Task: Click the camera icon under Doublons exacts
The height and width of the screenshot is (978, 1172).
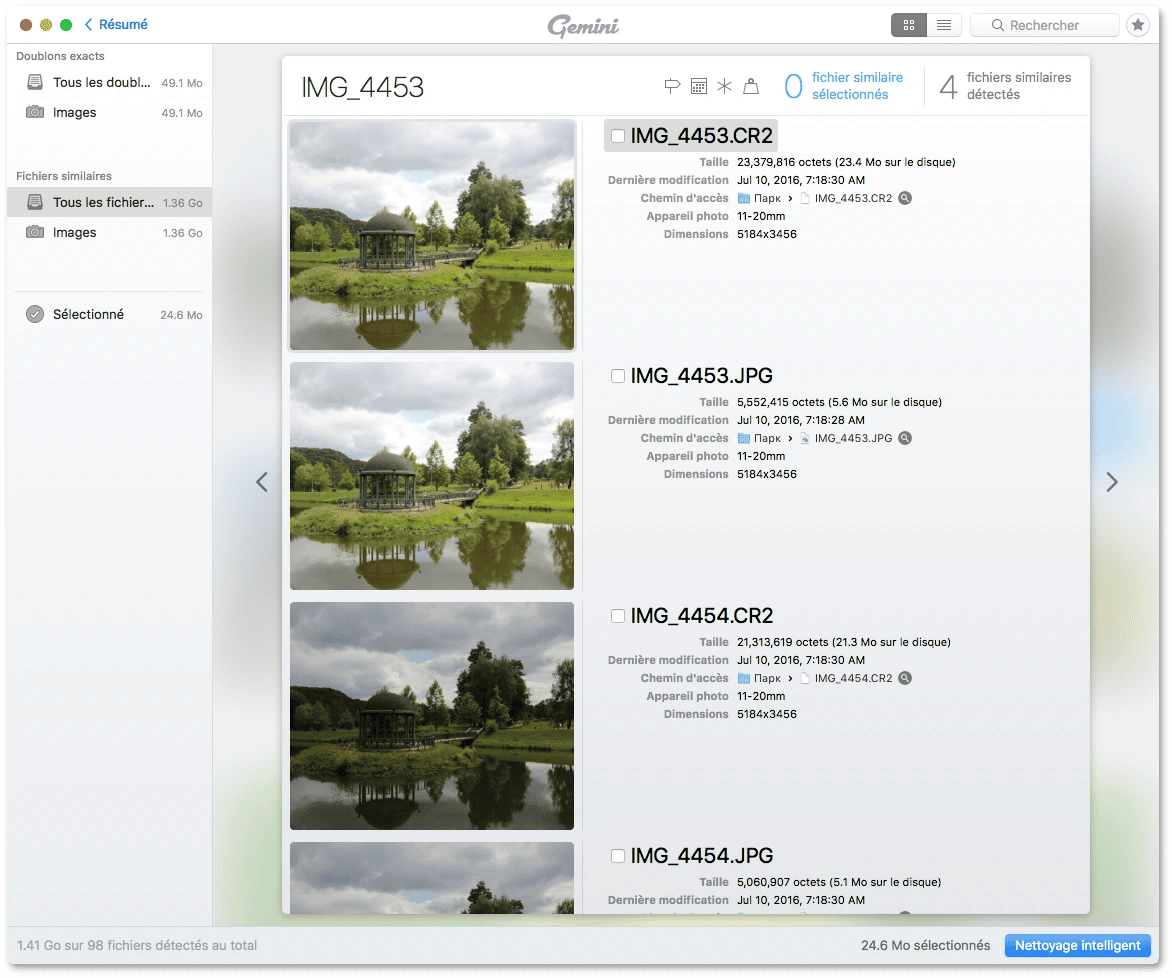Action: coord(34,112)
